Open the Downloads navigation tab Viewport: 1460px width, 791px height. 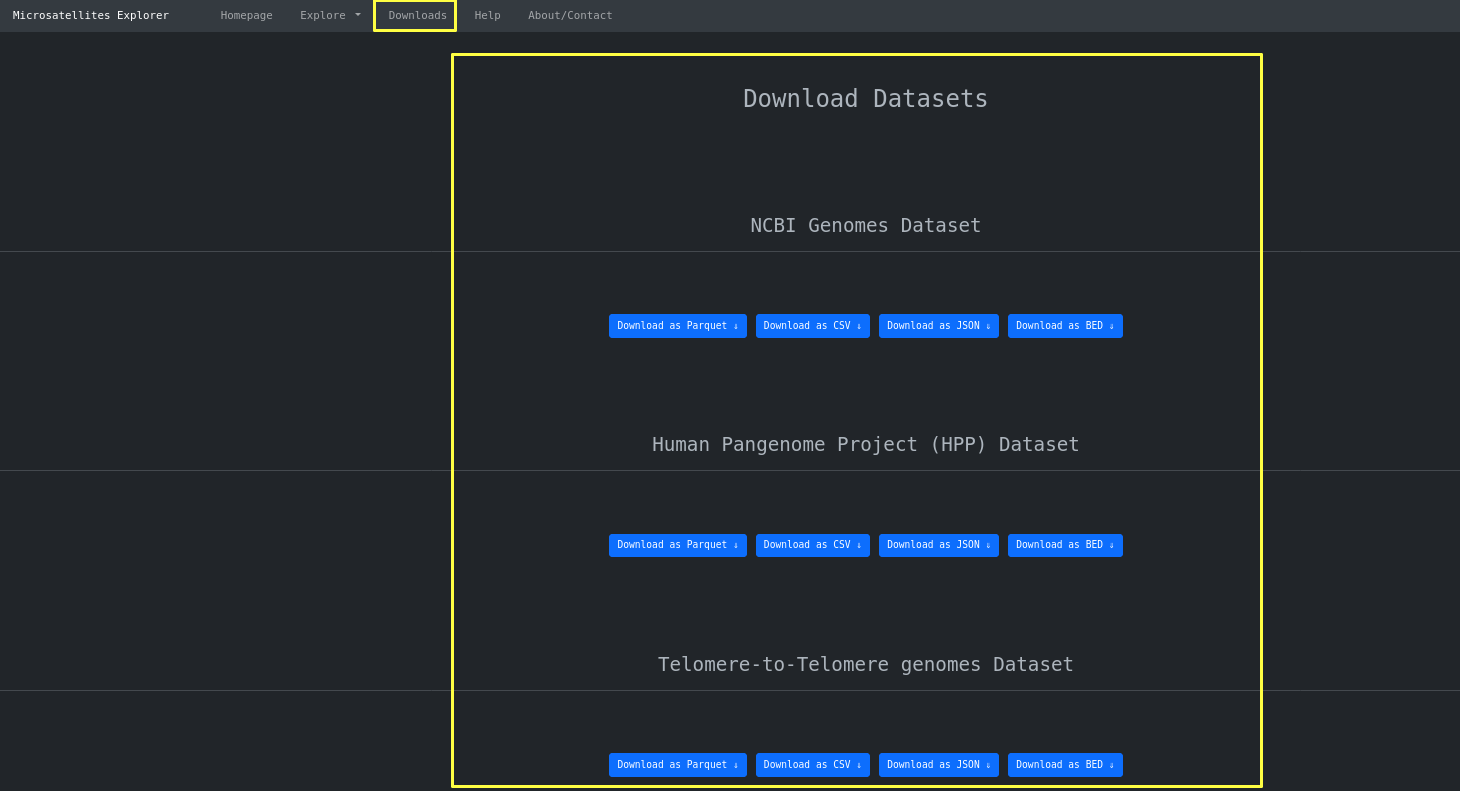pos(417,15)
